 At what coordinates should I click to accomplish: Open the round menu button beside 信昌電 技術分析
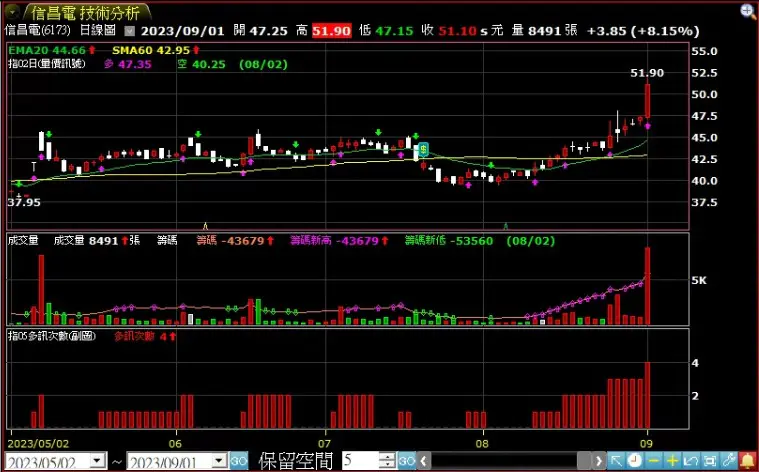click(12, 11)
